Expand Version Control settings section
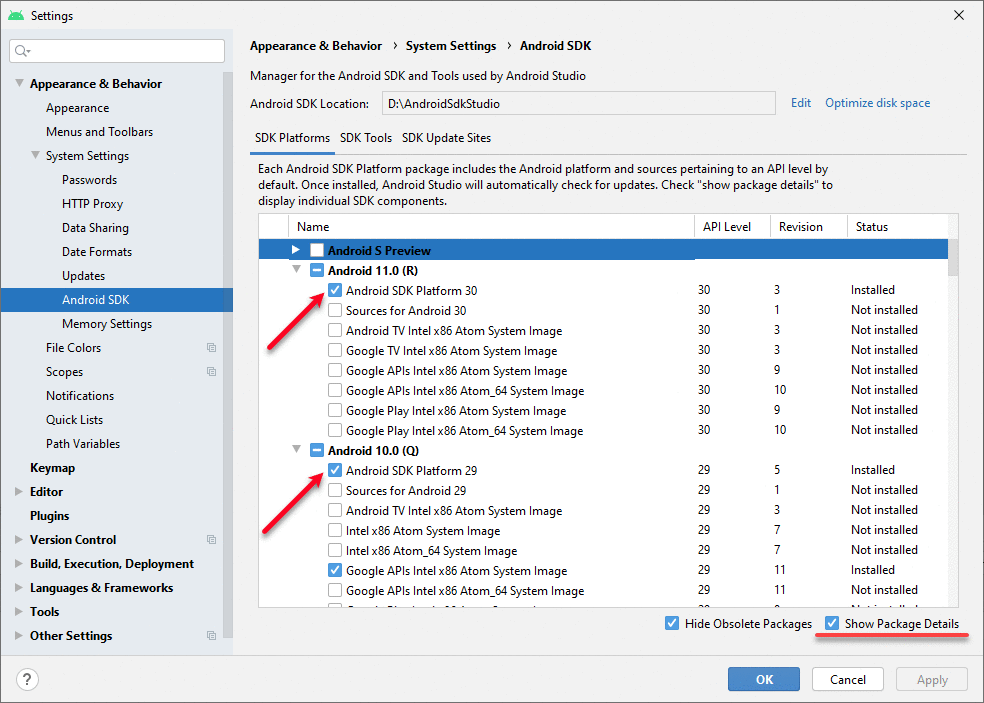The width and height of the screenshot is (984, 703). (x=19, y=540)
